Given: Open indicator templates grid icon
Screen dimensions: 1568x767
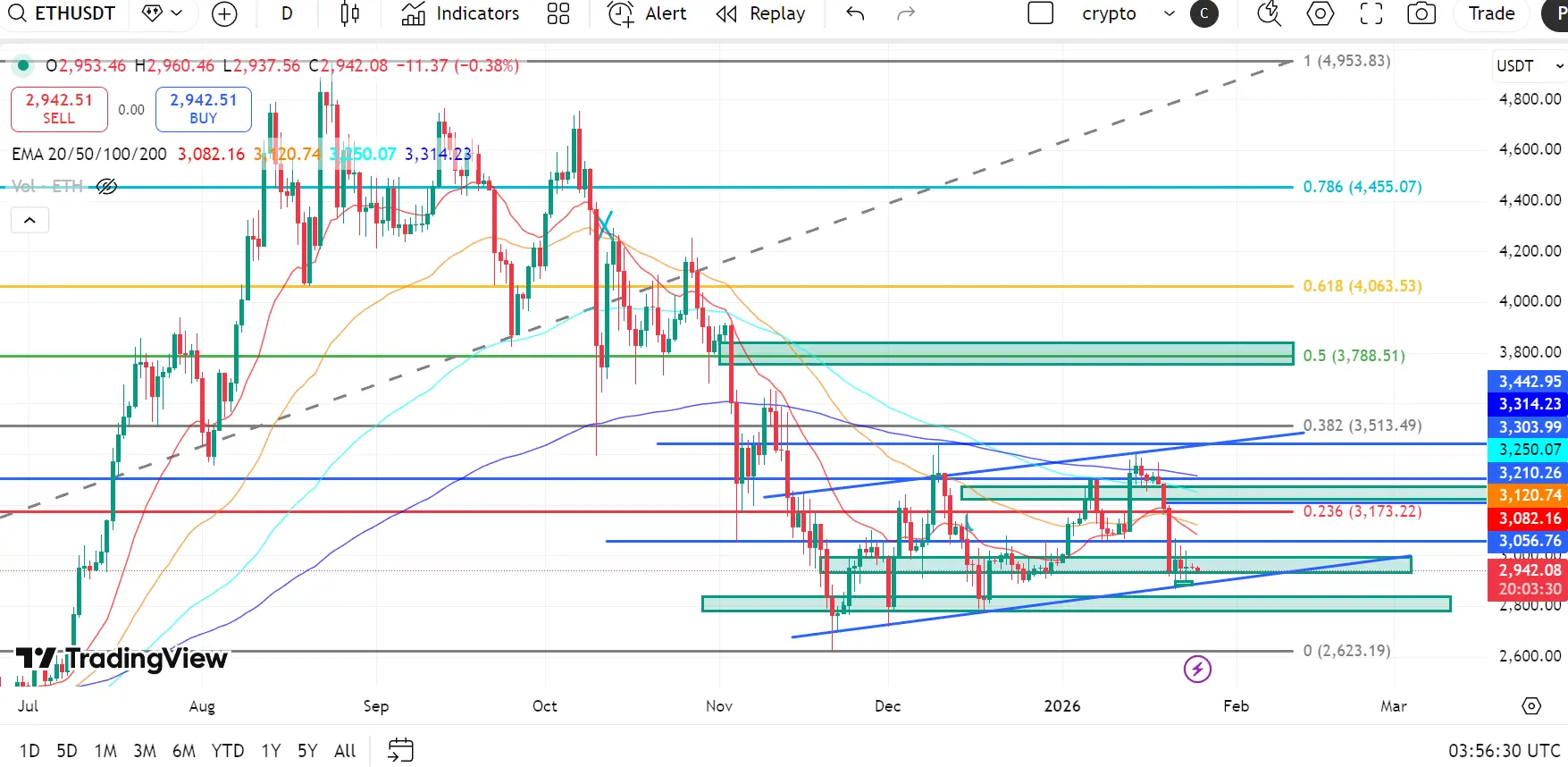Looking at the screenshot, I should tap(558, 13).
